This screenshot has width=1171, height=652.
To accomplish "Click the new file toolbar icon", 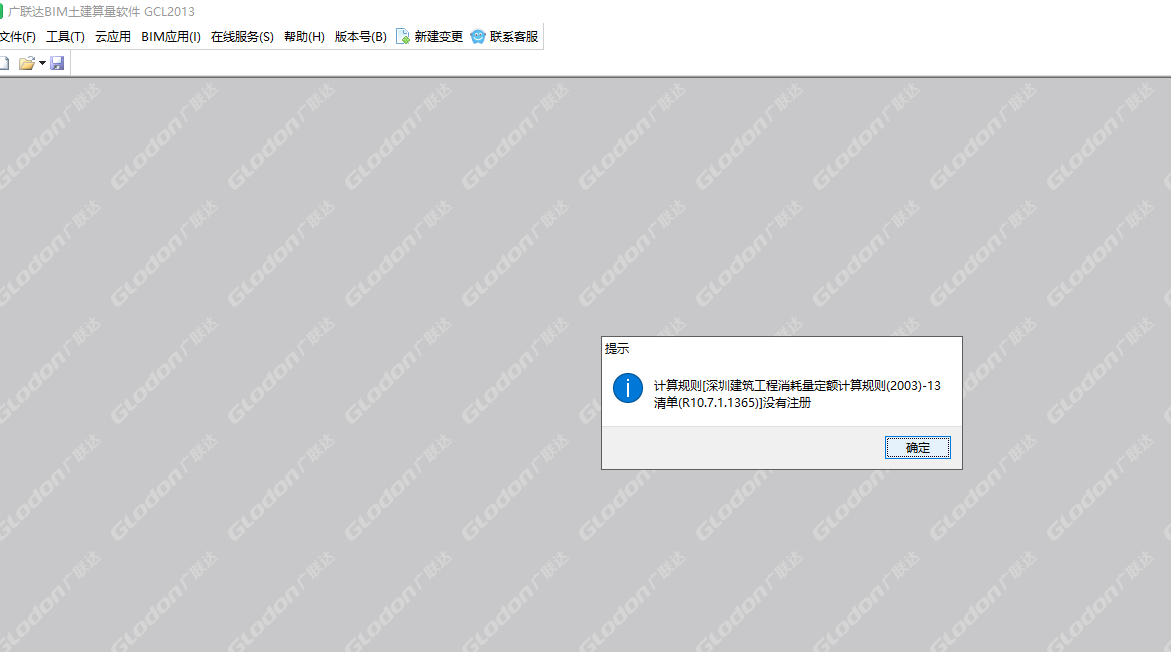I will click(4, 63).
